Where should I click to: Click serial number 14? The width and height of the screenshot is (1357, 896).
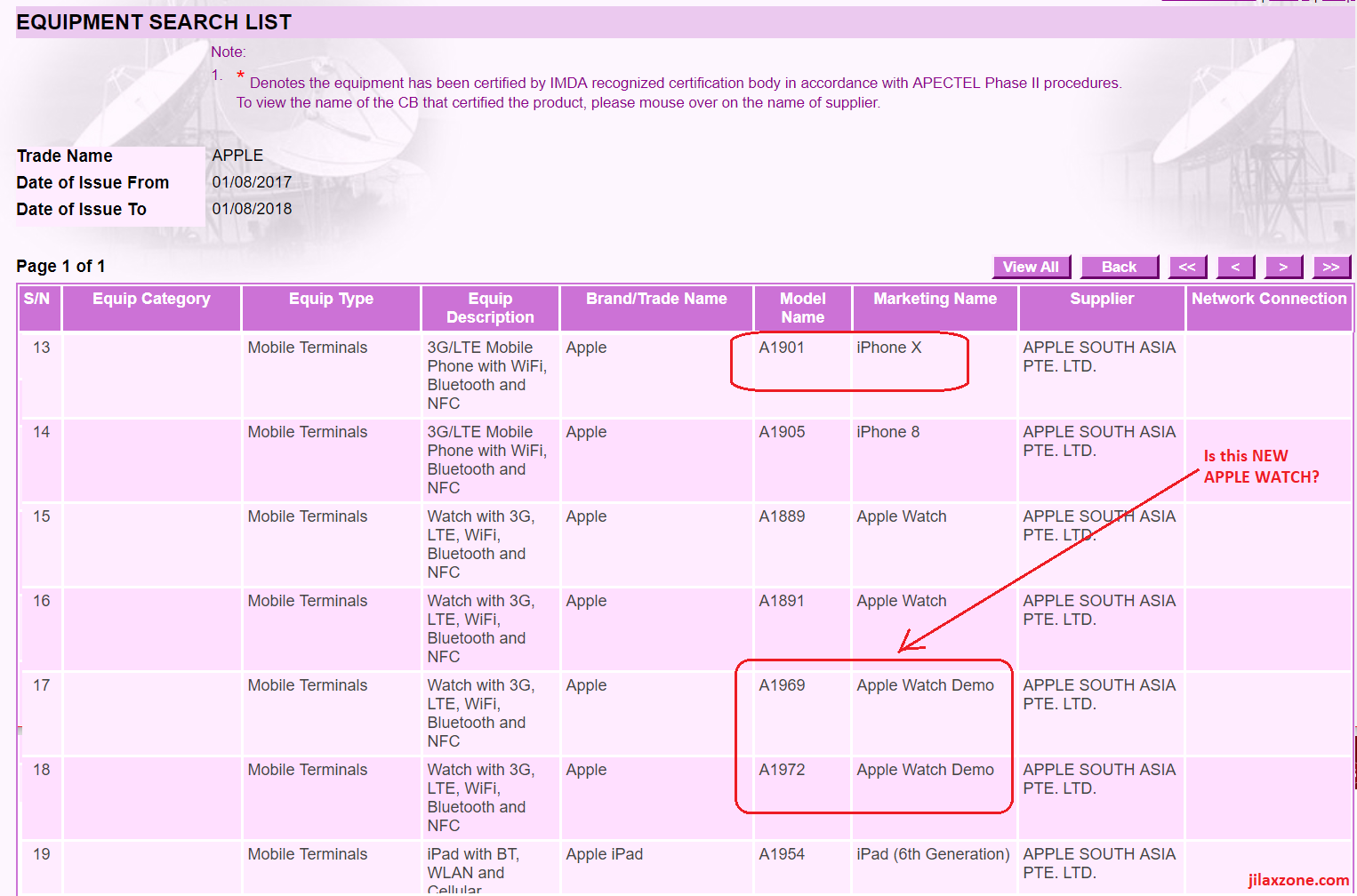coord(42,432)
